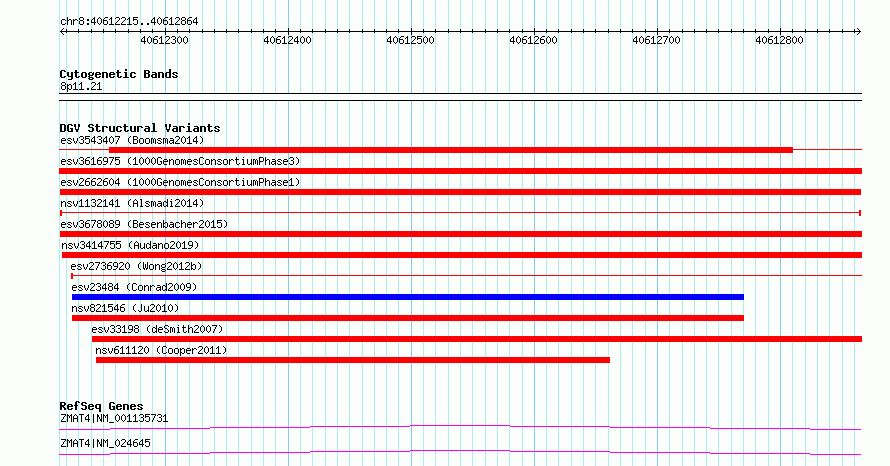Select the magenta ZMAT4 NM_024645 transcript line

[x=460, y=452]
